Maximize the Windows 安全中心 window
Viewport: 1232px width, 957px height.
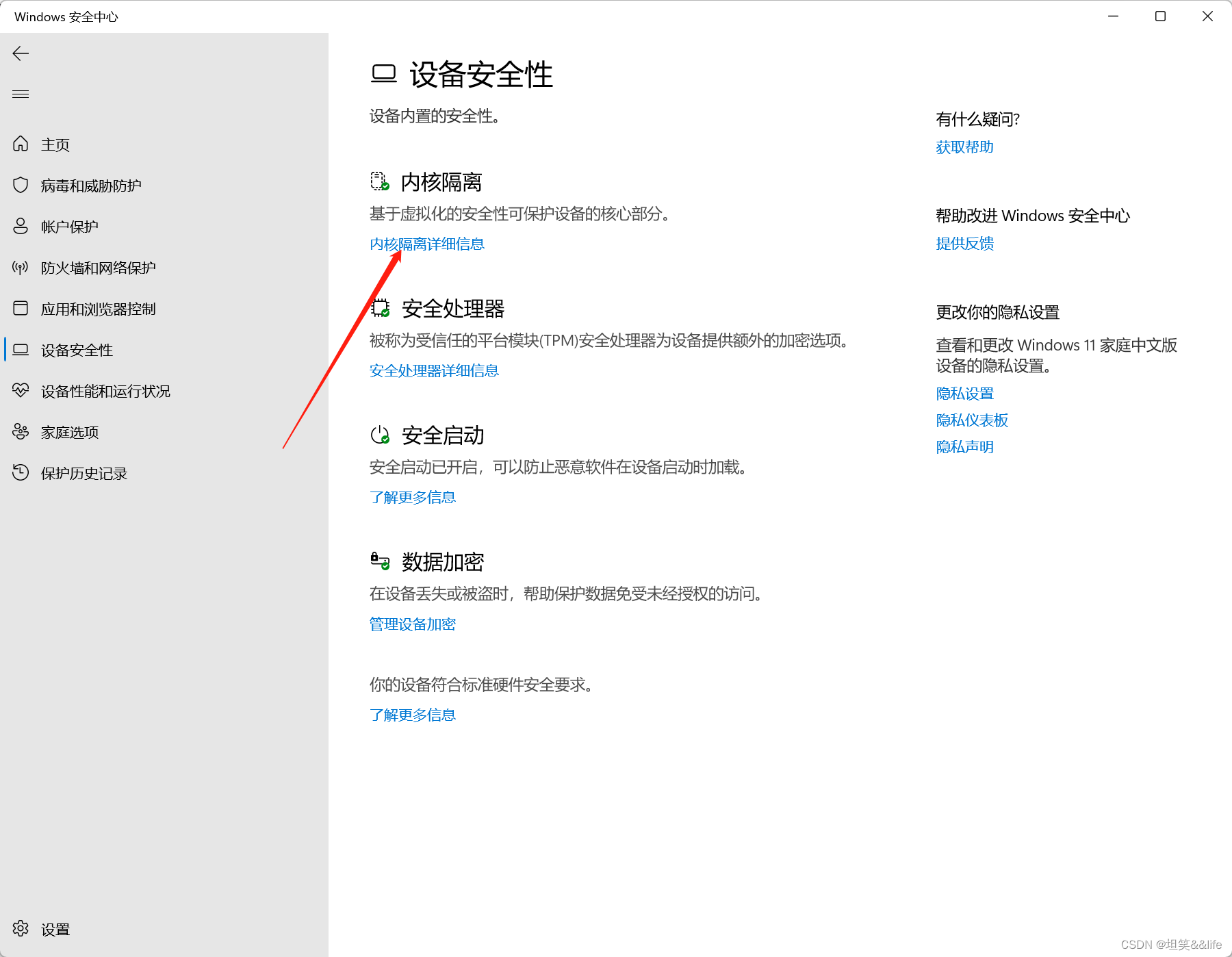tap(1160, 16)
